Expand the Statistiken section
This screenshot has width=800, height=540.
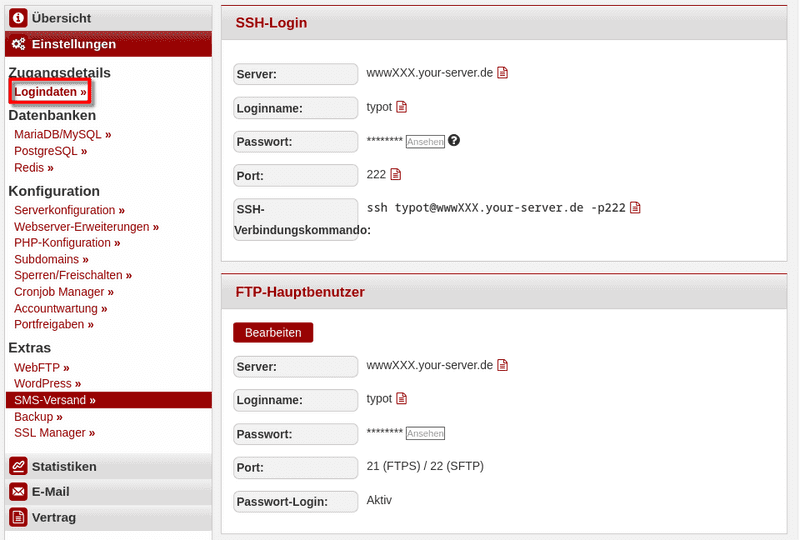tap(64, 466)
